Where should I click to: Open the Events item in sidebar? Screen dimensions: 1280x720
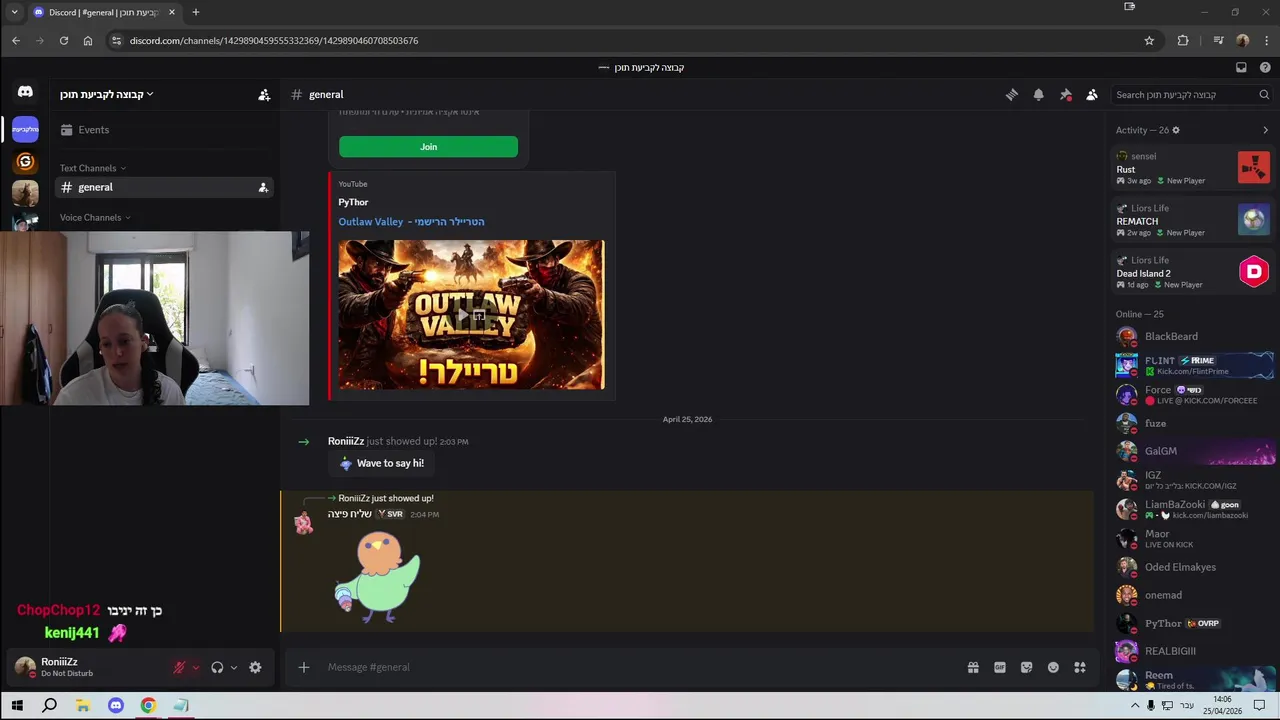[x=165, y=130]
